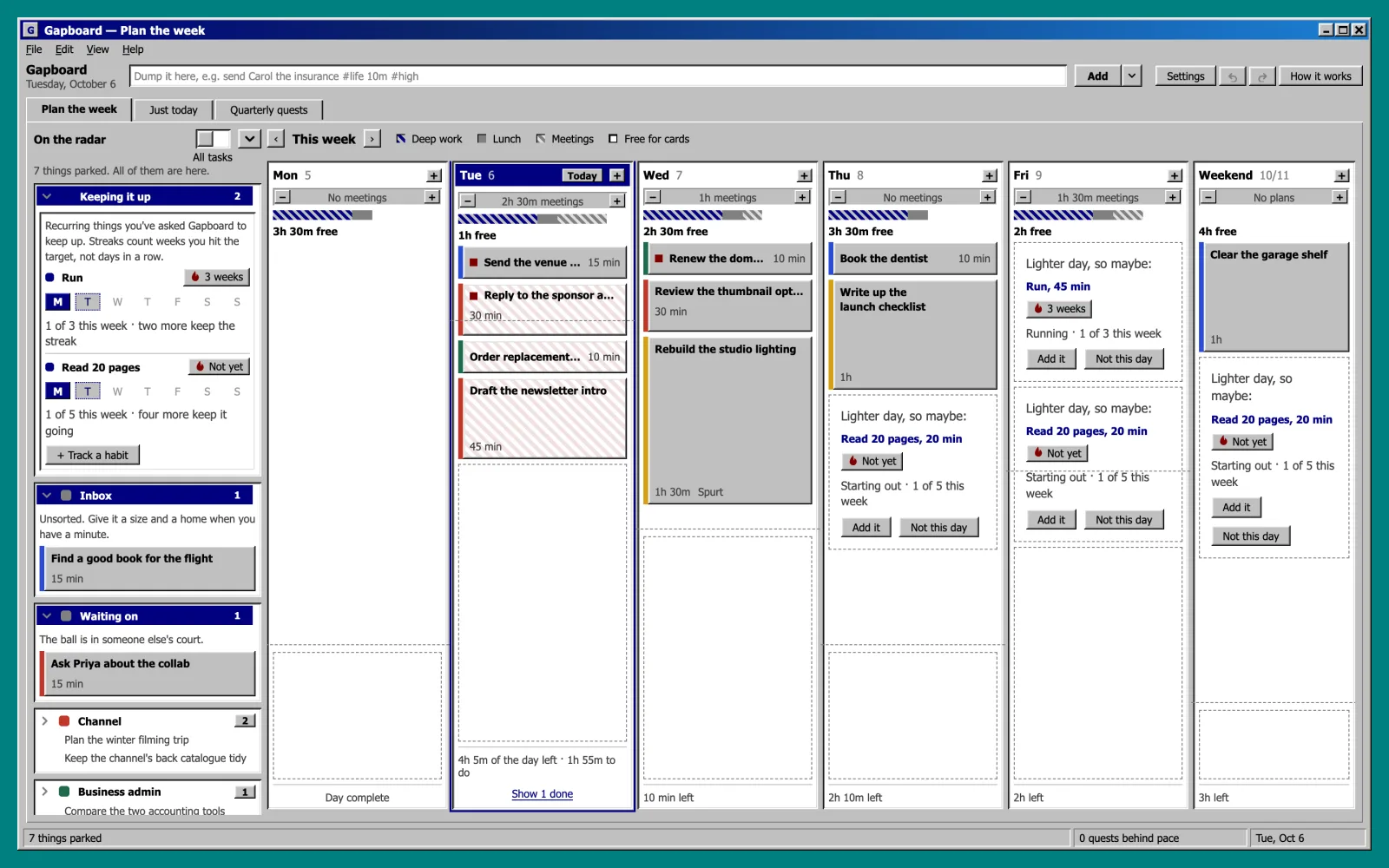Open the dropdown arrow next to Add
The width and height of the screenshot is (1389, 868).
pyautogui.click(x=1131, y=76)
